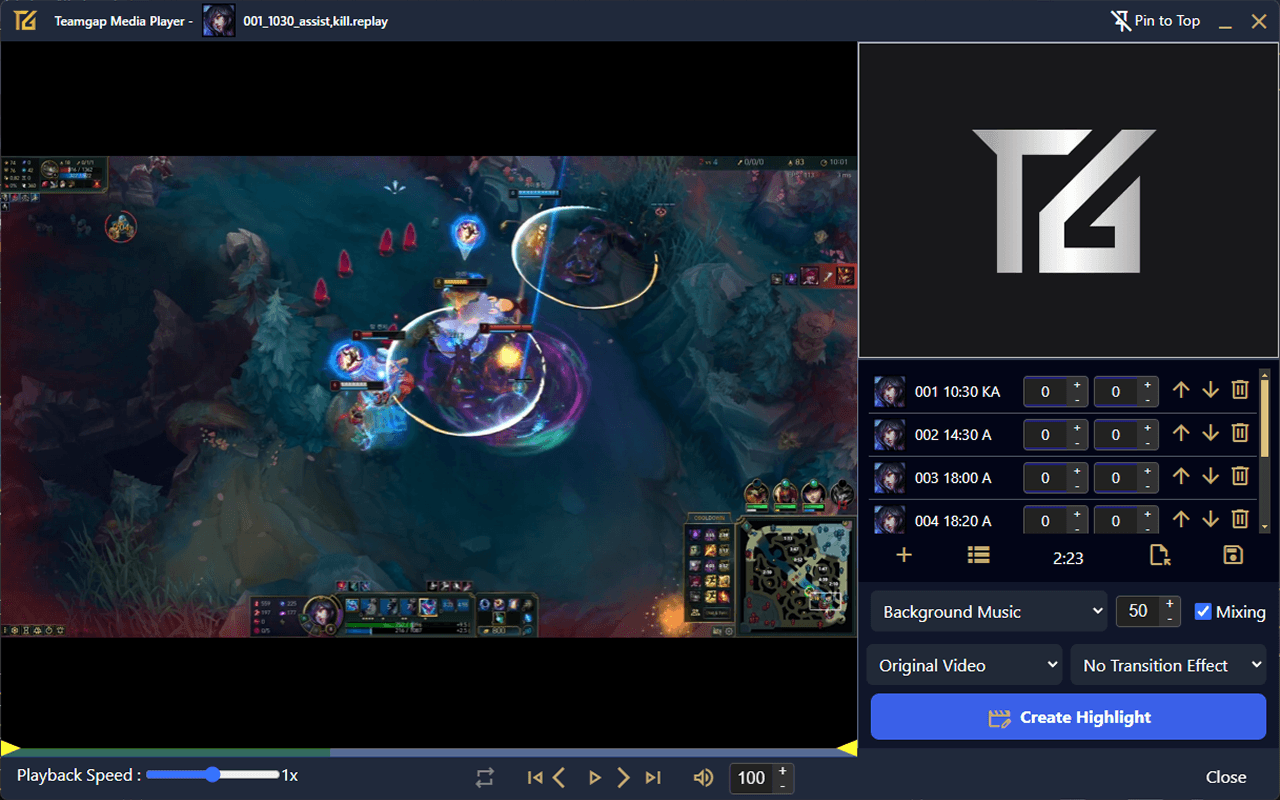
Task: Select clip 003 18:00 A thumbnail
Action: point(889,478)
